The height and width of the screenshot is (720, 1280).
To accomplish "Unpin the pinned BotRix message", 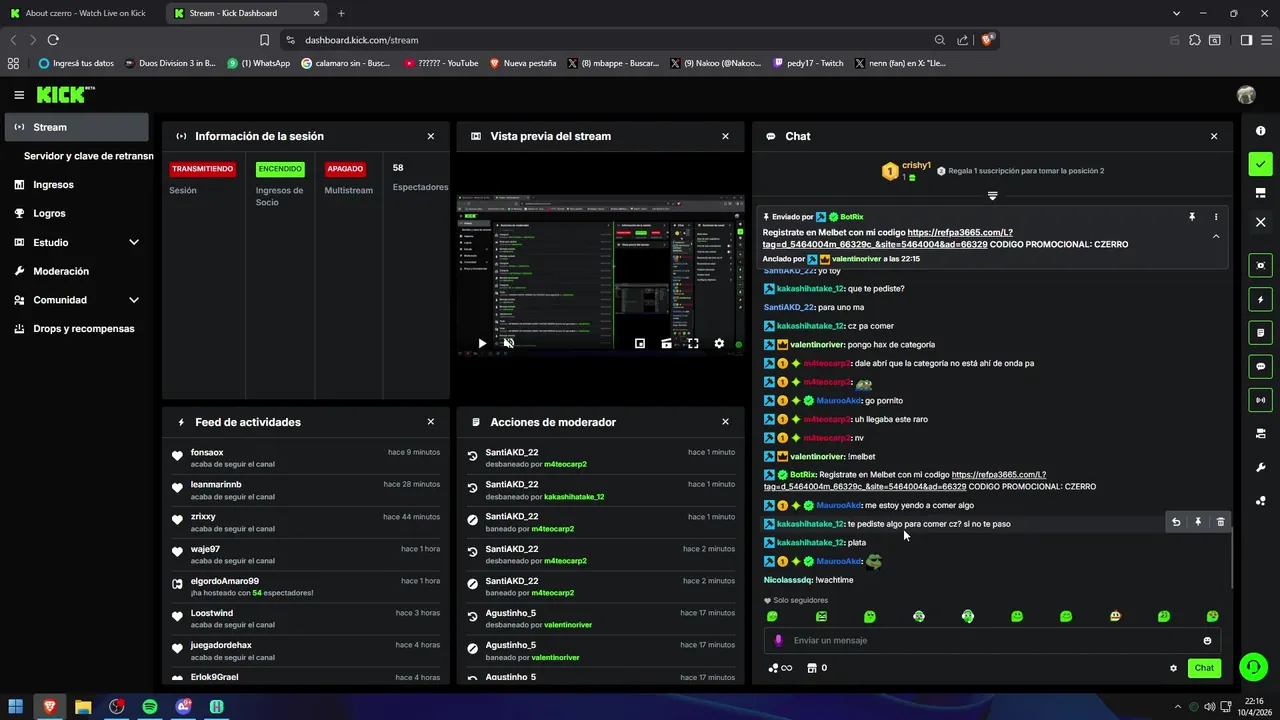I will click(1192, 217).
